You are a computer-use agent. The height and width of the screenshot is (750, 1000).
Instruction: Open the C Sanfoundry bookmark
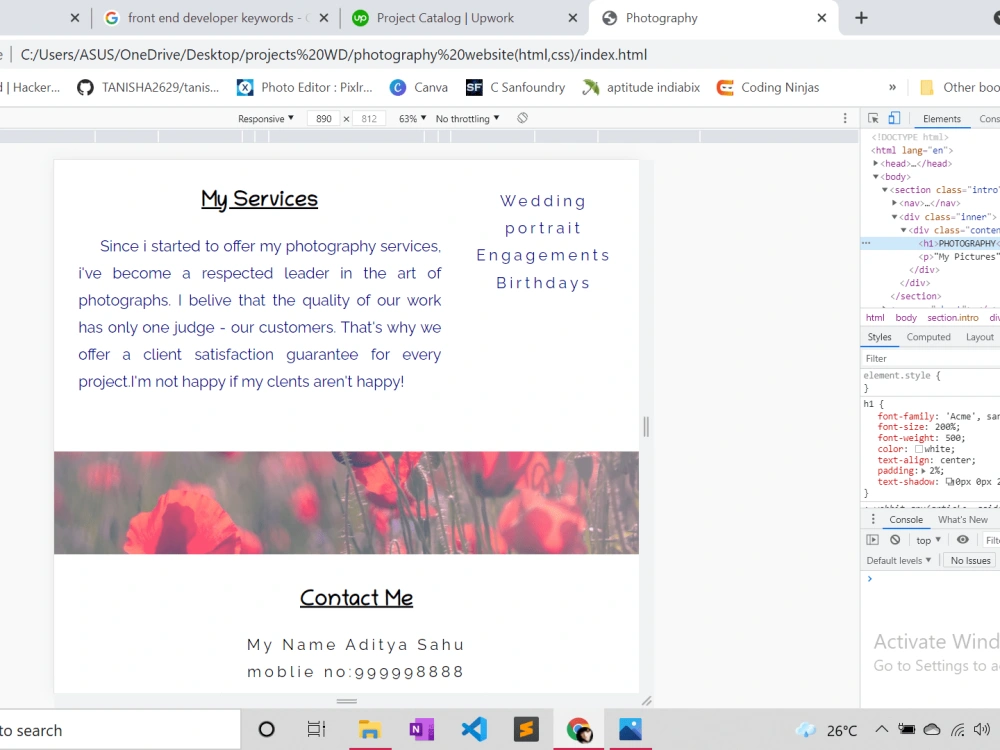coord(515,87)
